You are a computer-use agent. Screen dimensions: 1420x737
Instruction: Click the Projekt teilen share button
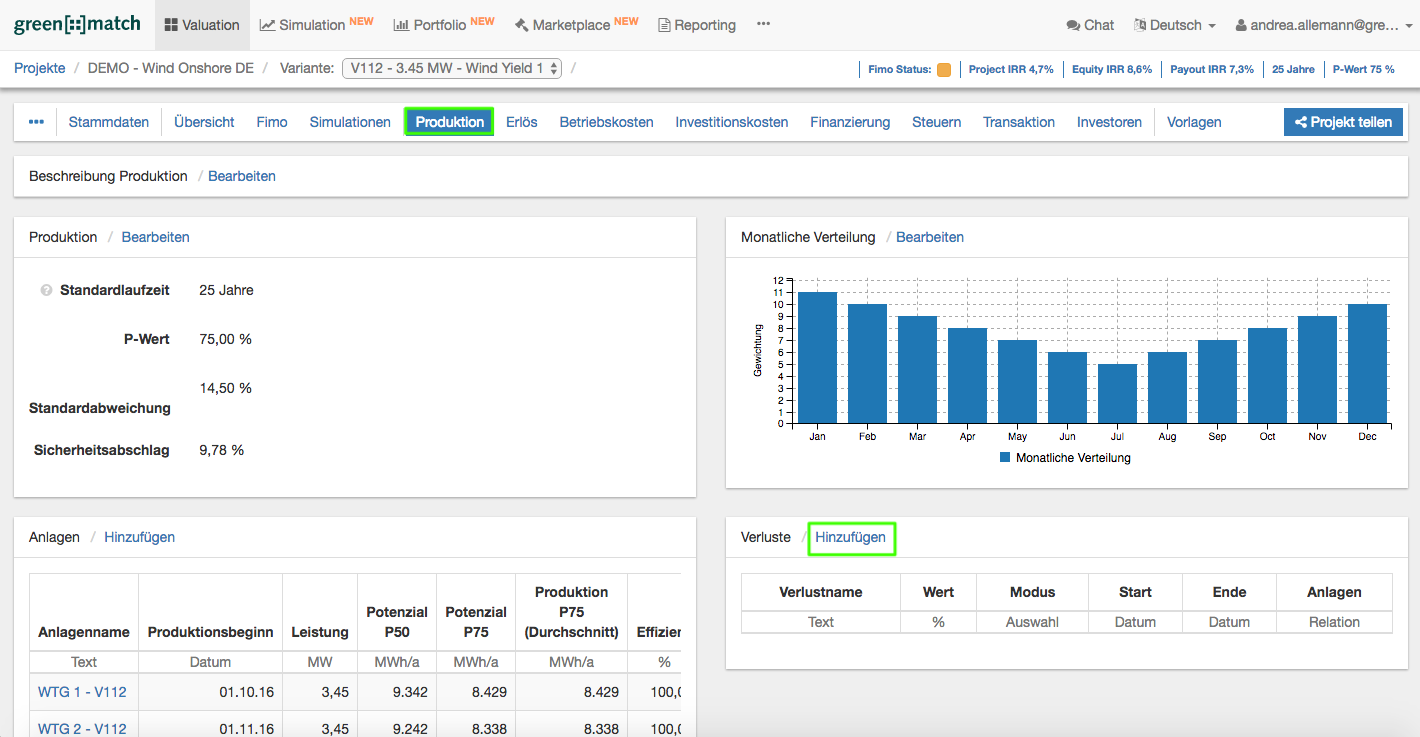point(1343,122)
